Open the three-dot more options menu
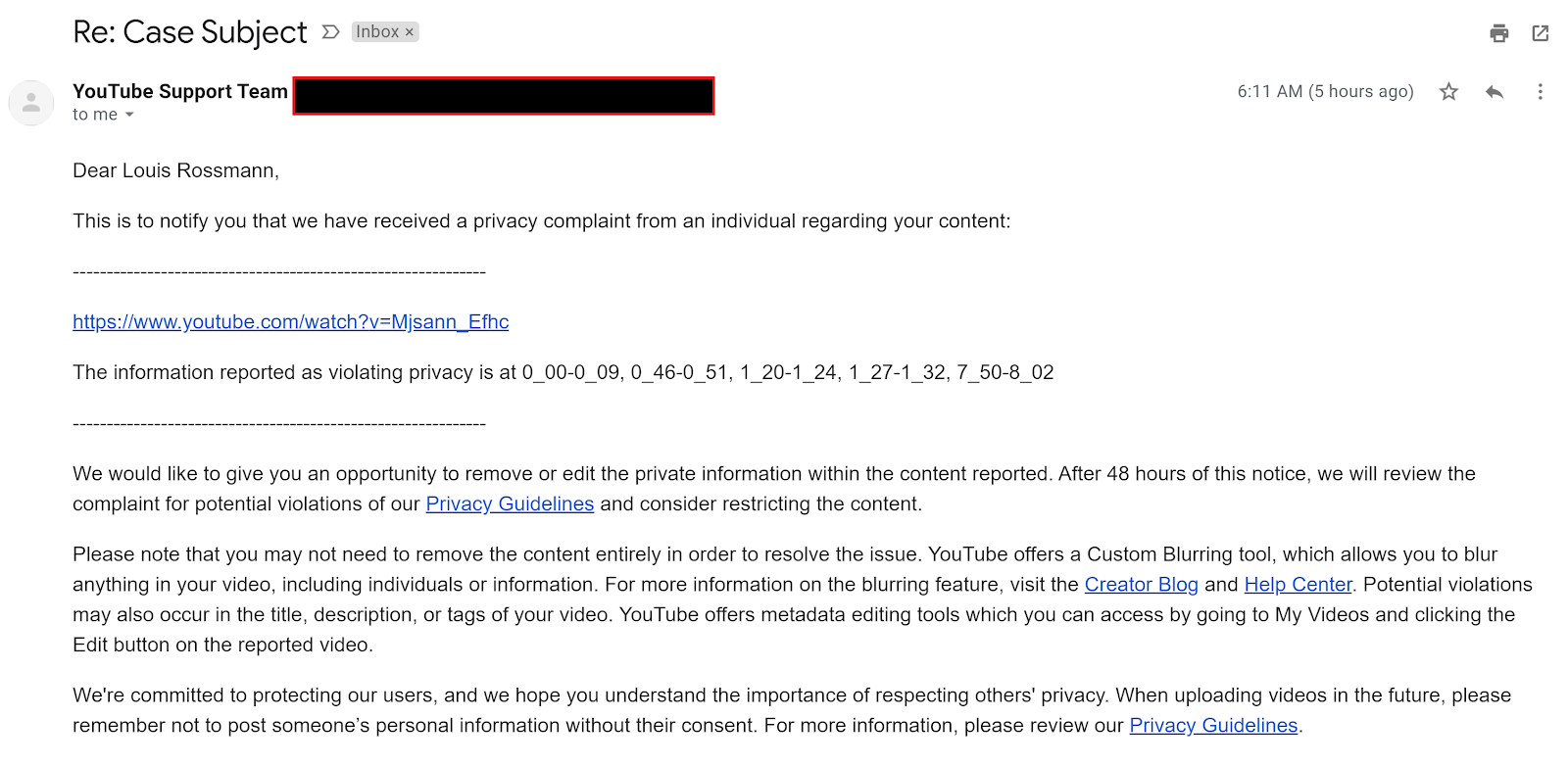 click(x=1540, y=92)
